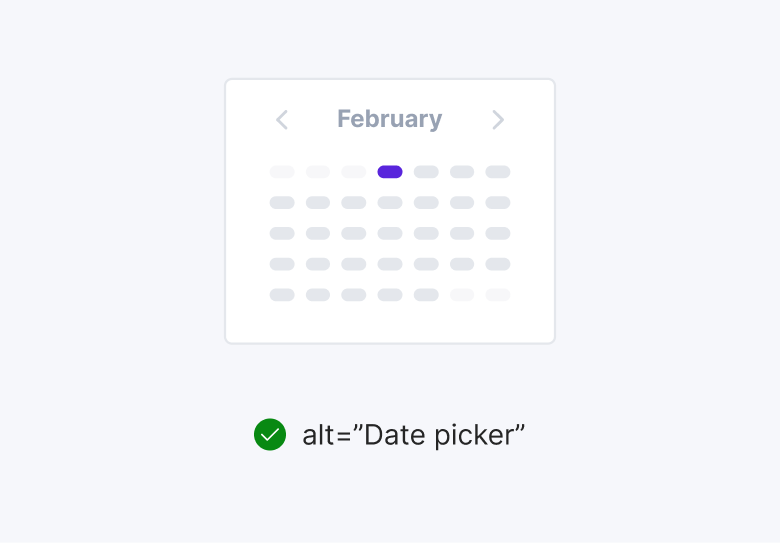Choose the second row pill below the purple date
Viewport: 780px width, 543px height.
(x=390, y=203)
